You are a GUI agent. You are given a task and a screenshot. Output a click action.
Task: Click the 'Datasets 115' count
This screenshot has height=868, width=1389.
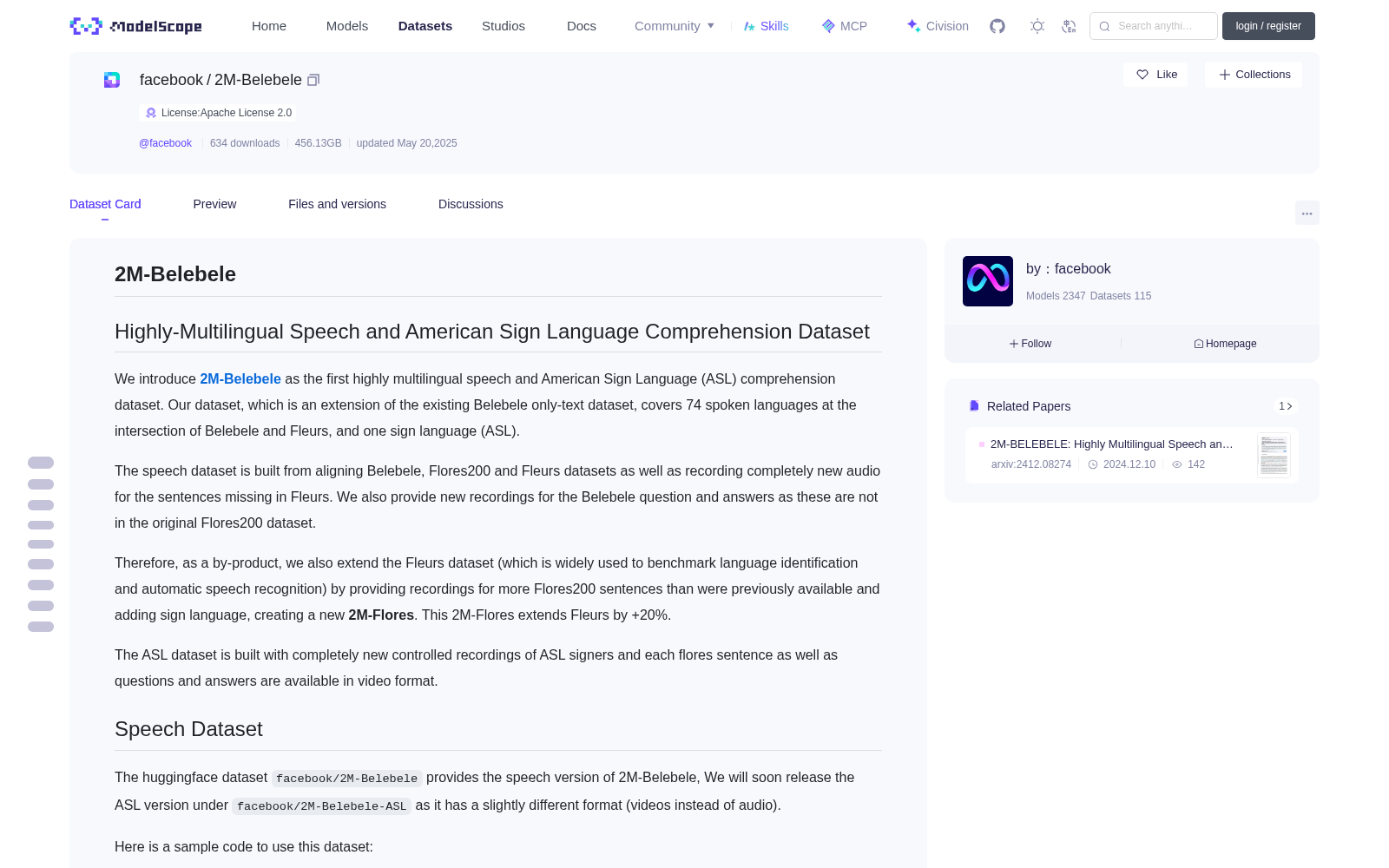tap(1121, 296)
